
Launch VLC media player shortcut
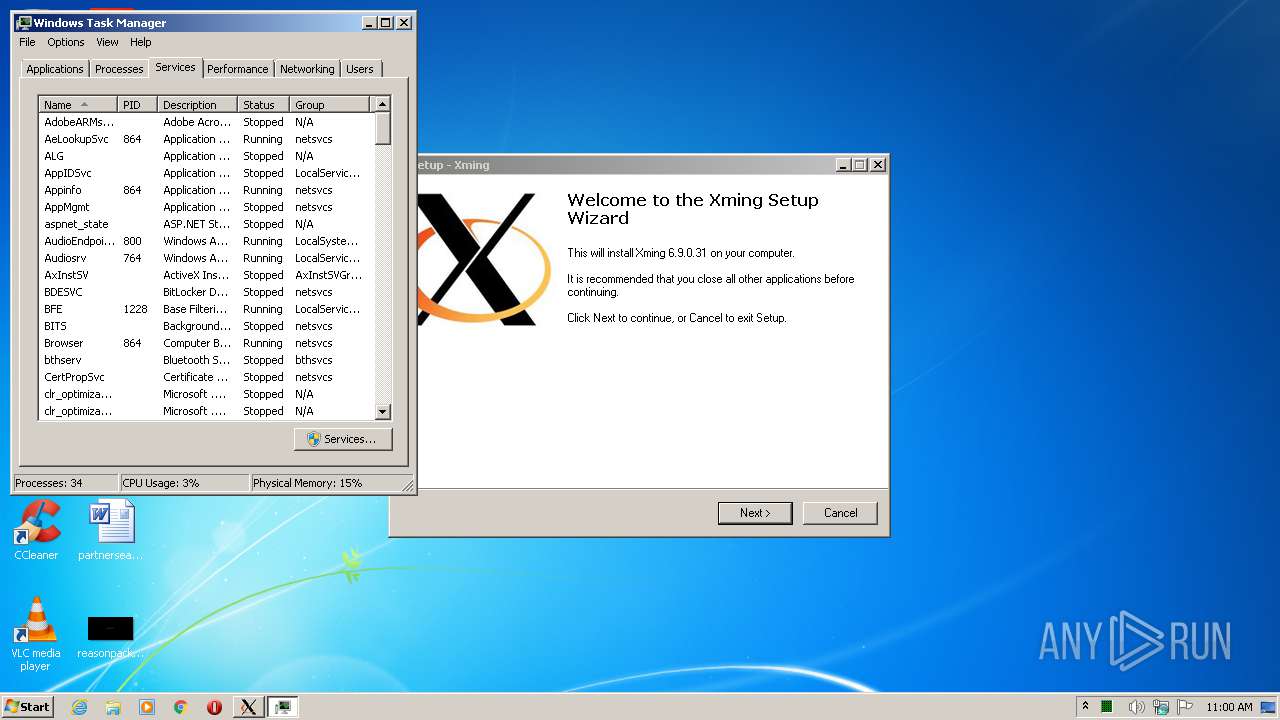[36, 634]
